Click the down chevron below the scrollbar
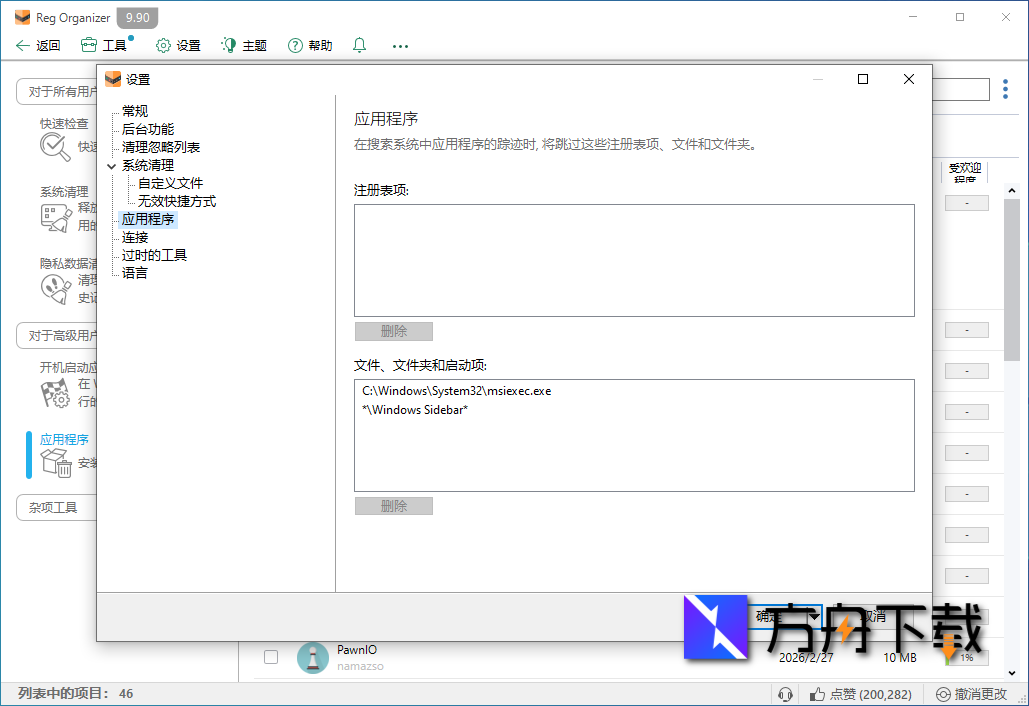 [x=1013, y=674]
